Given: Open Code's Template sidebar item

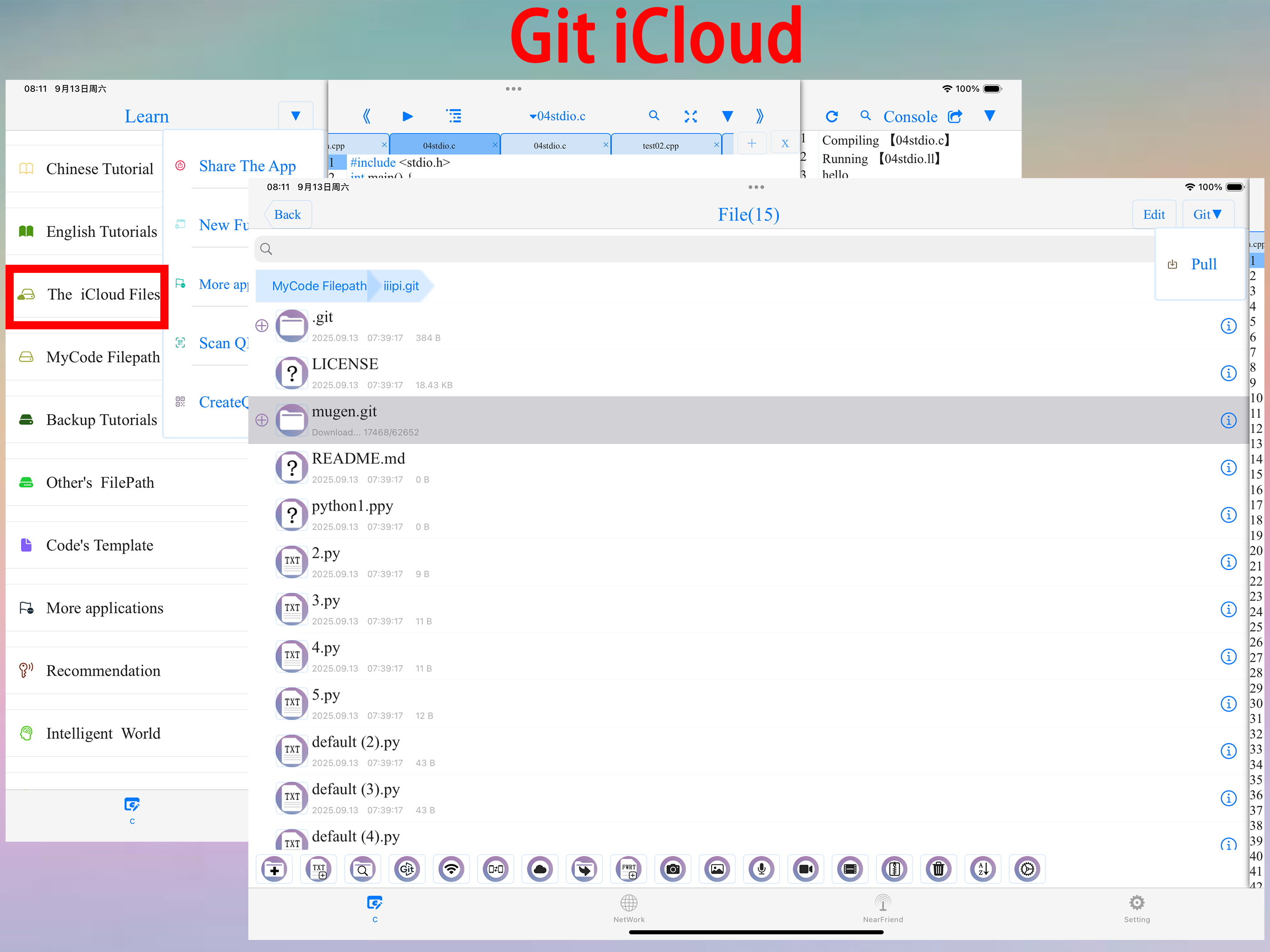Looking at the screenshot, I should (127, 545).
